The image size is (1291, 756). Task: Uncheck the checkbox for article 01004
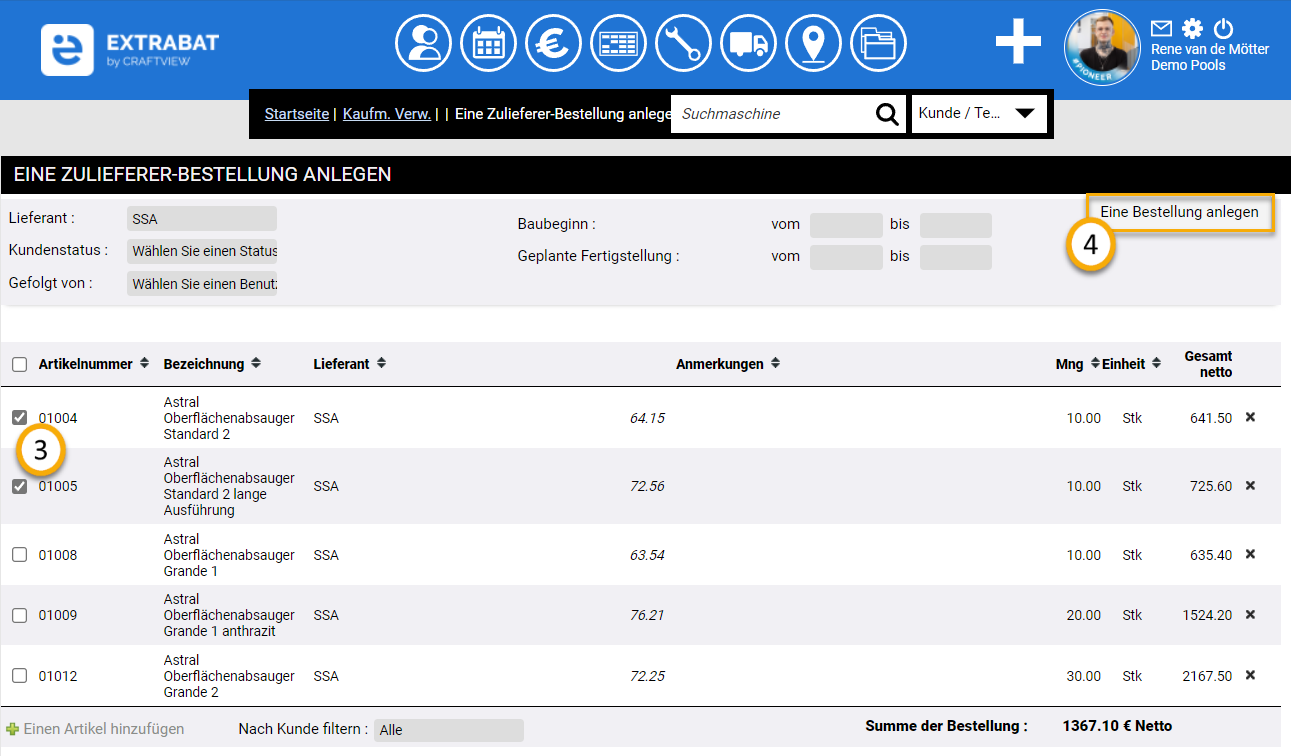(20, 418)
